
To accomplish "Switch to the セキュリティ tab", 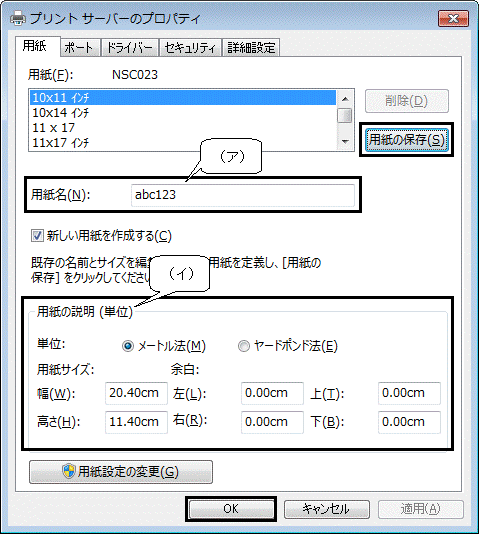I will point(190,48).
